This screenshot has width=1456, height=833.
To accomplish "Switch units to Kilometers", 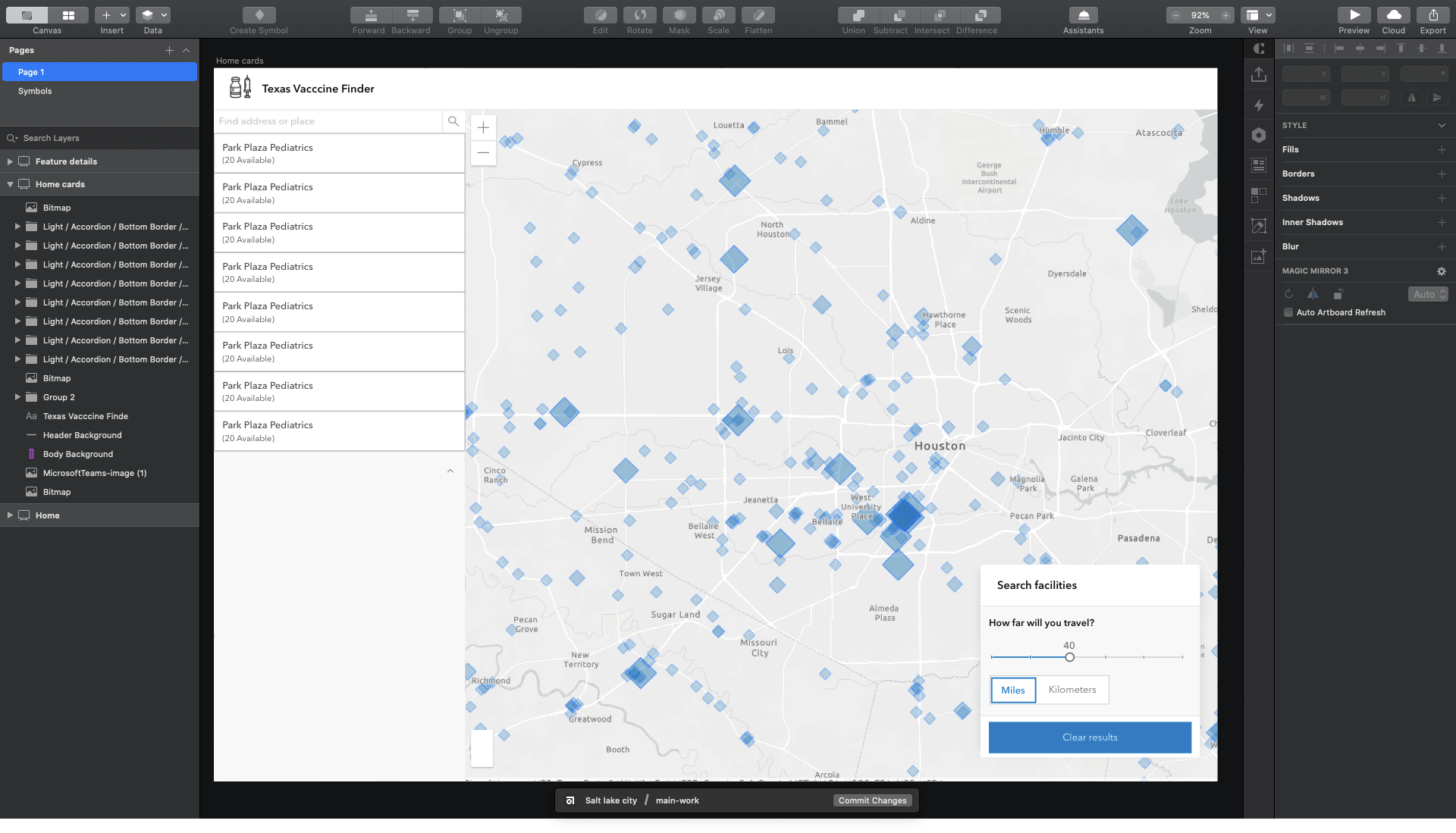I will 1072,690.
